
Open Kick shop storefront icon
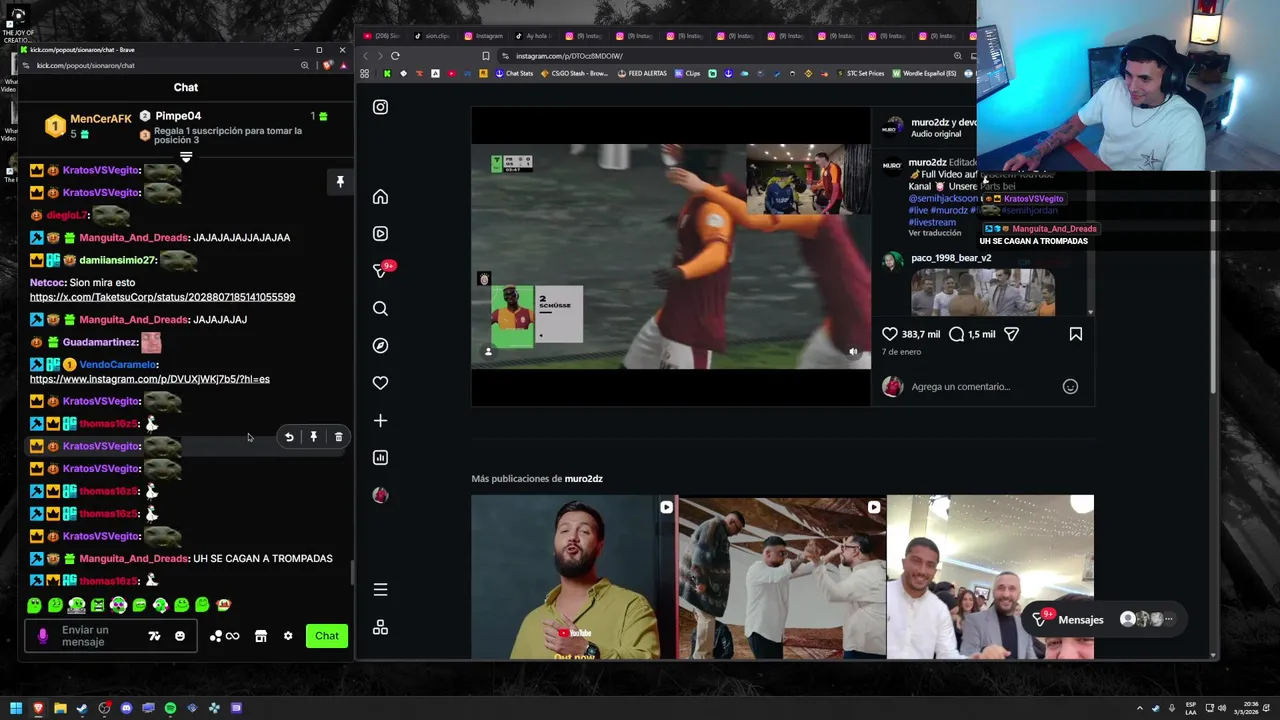pos(261,636)
